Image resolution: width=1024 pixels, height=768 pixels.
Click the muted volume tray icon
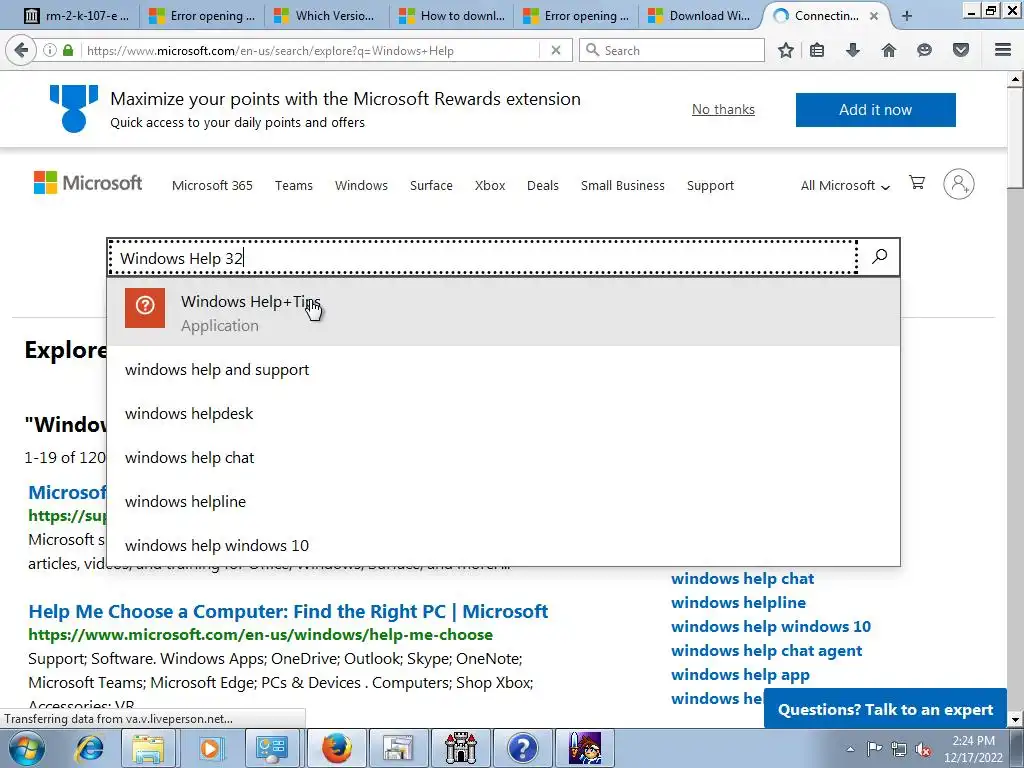tap(923, 750)
